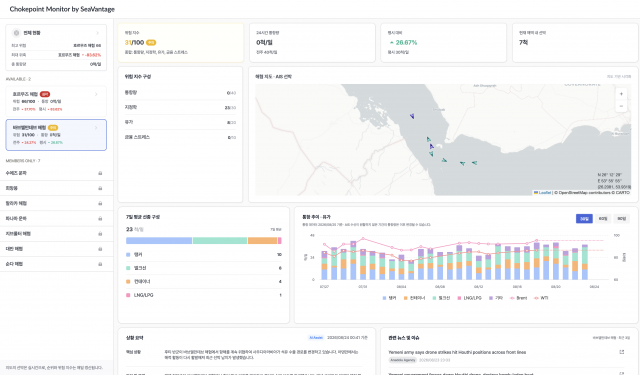Image resolution: width=640 pixels, height=375 pixels.
Task: Click the Anadolu Agency source tag
Action: pos(402,360)
